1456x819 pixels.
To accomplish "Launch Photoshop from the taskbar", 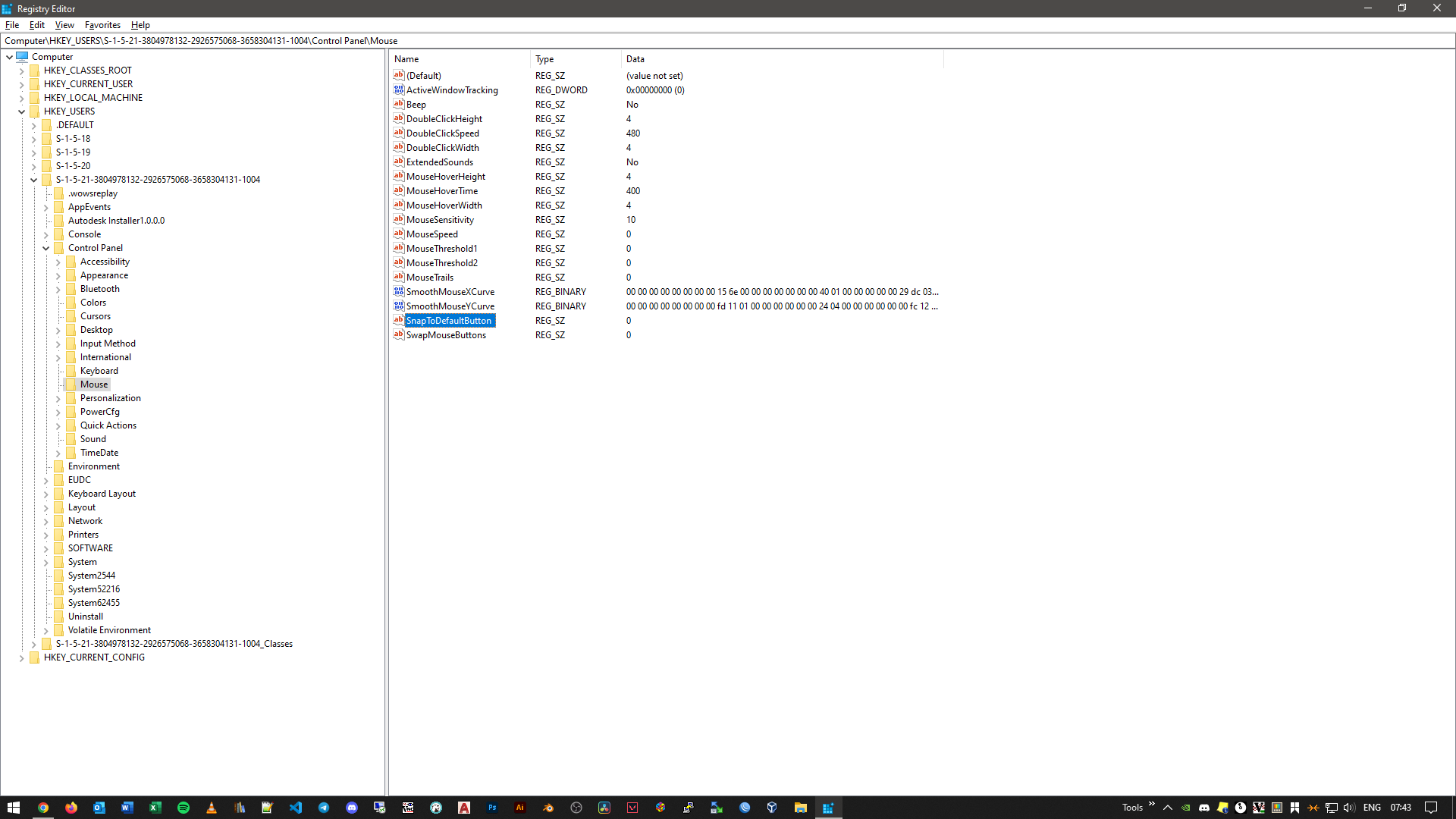I will point(492,808).
